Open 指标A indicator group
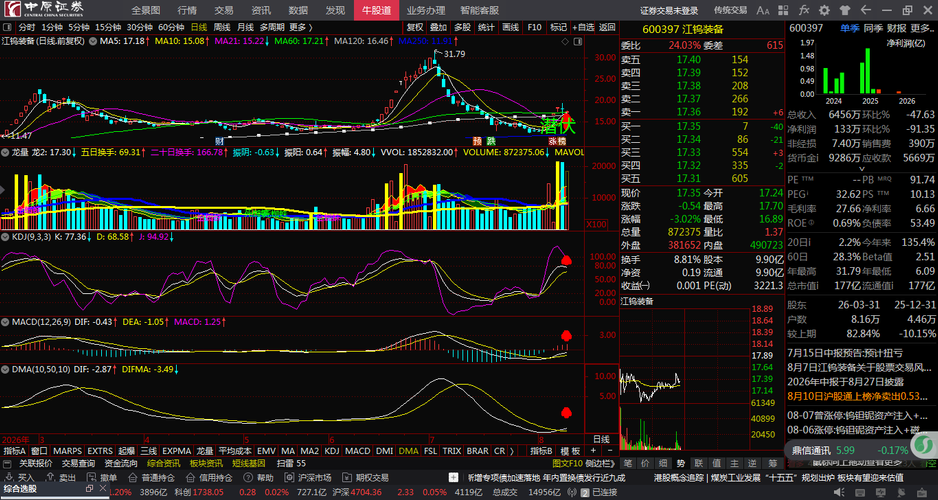Screen dimensions: 938x500 click(x=14, y=450)
